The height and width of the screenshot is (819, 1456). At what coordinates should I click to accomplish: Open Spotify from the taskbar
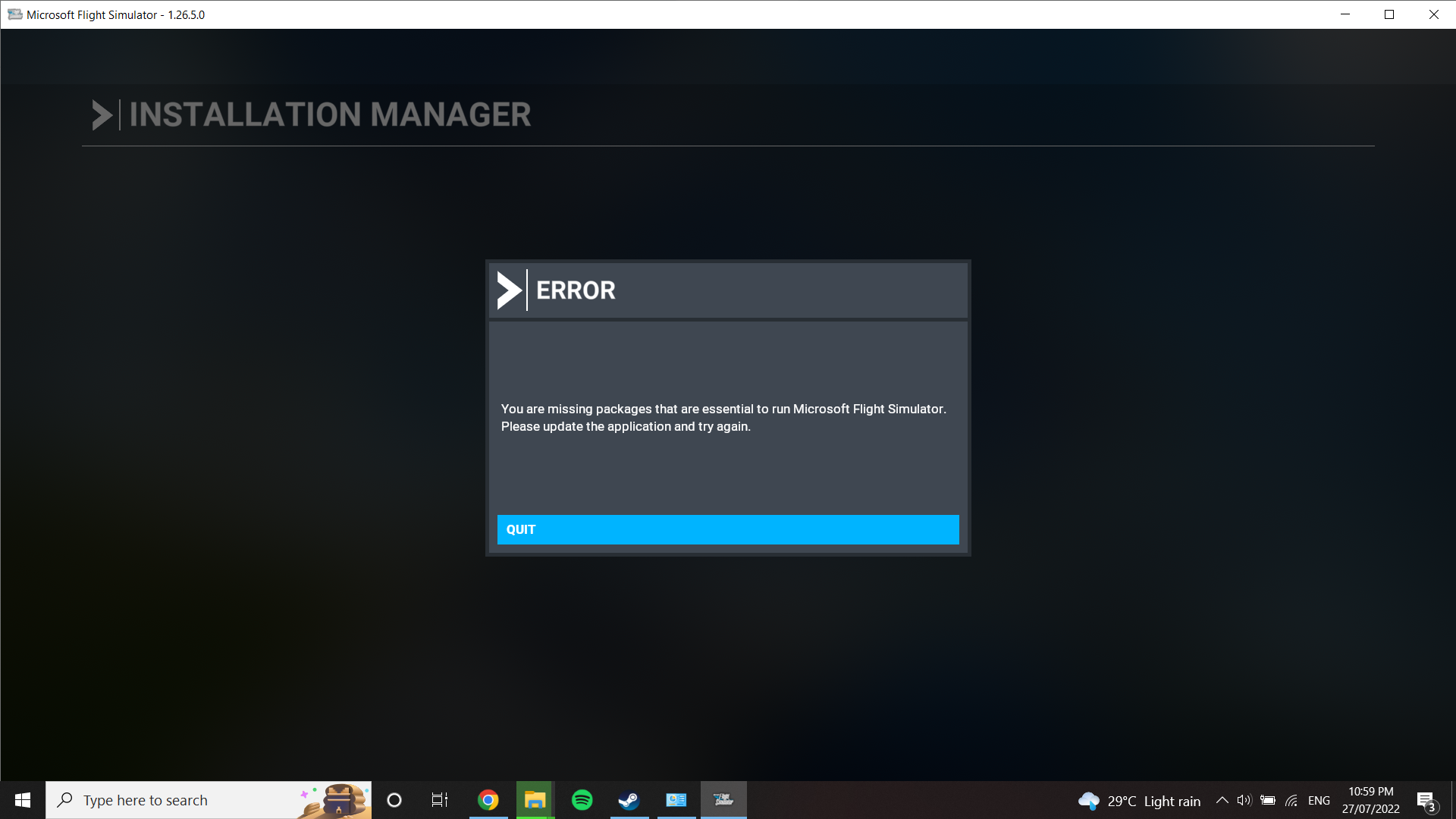[582, 800]
